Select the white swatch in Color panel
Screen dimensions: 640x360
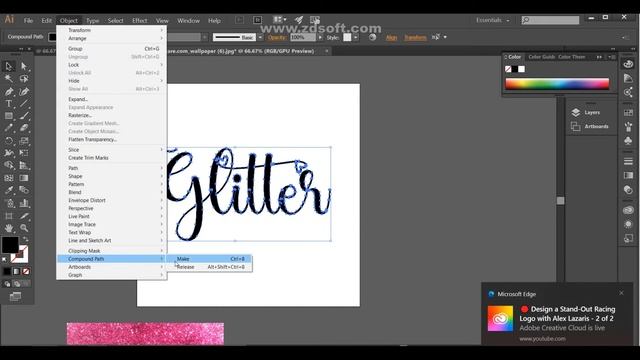[522, 69]
